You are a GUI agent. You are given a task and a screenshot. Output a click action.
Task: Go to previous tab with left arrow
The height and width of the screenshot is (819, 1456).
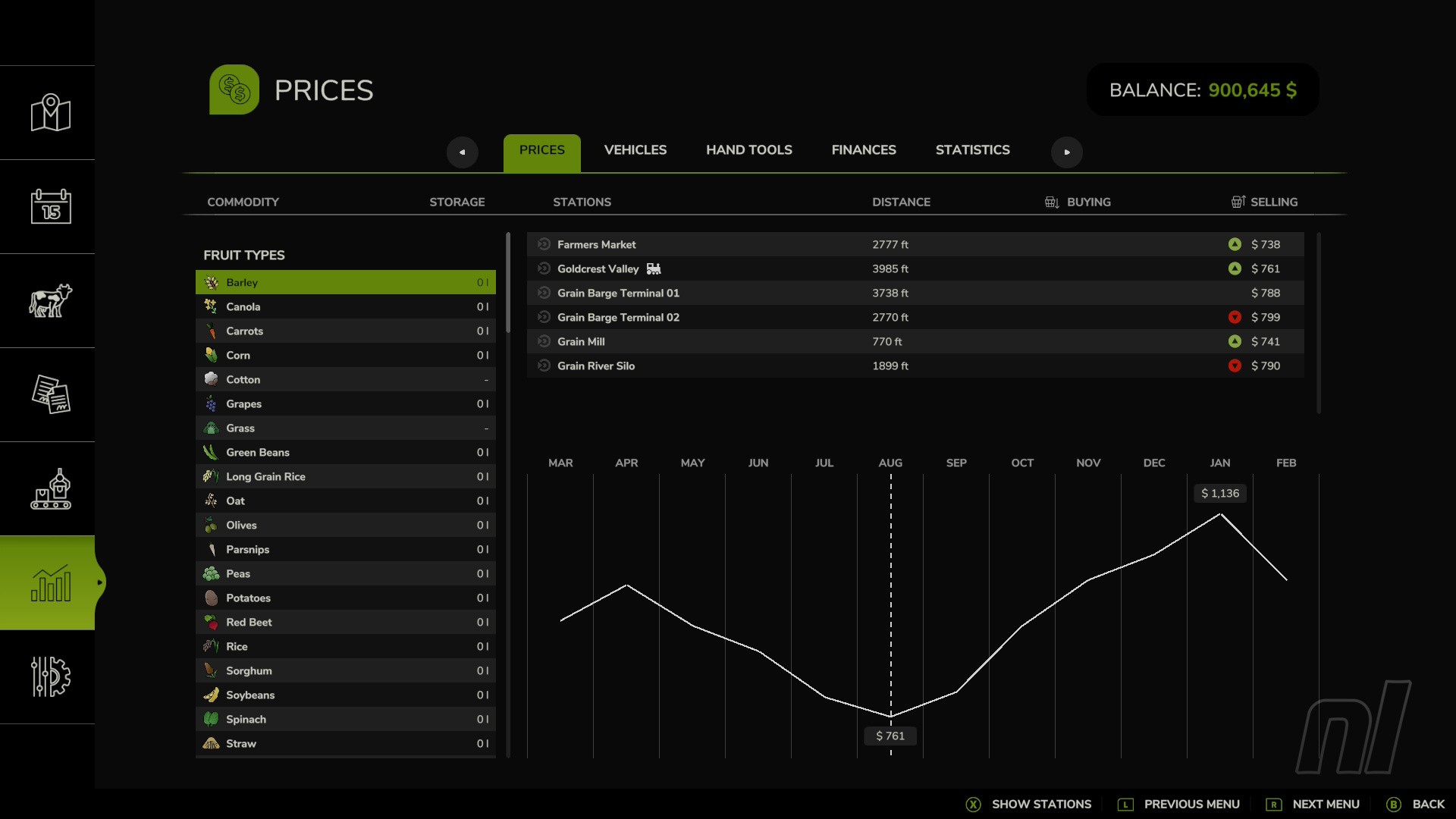[462, 152]
